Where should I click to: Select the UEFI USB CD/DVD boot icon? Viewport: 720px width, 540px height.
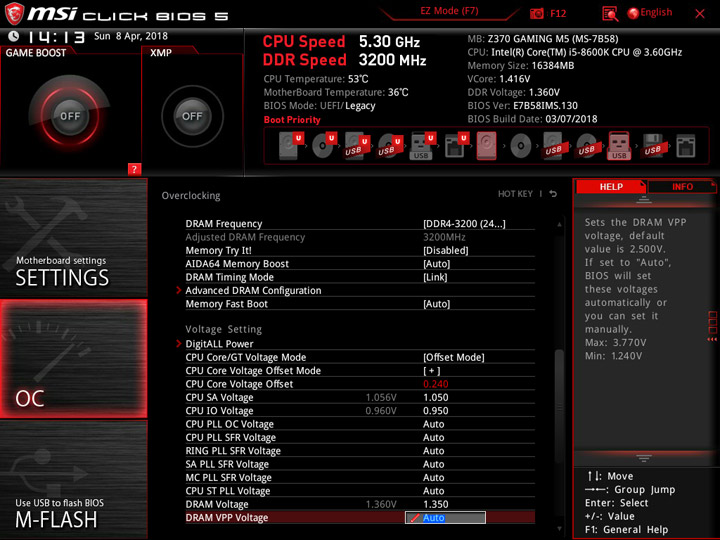[x=390, y=146]
